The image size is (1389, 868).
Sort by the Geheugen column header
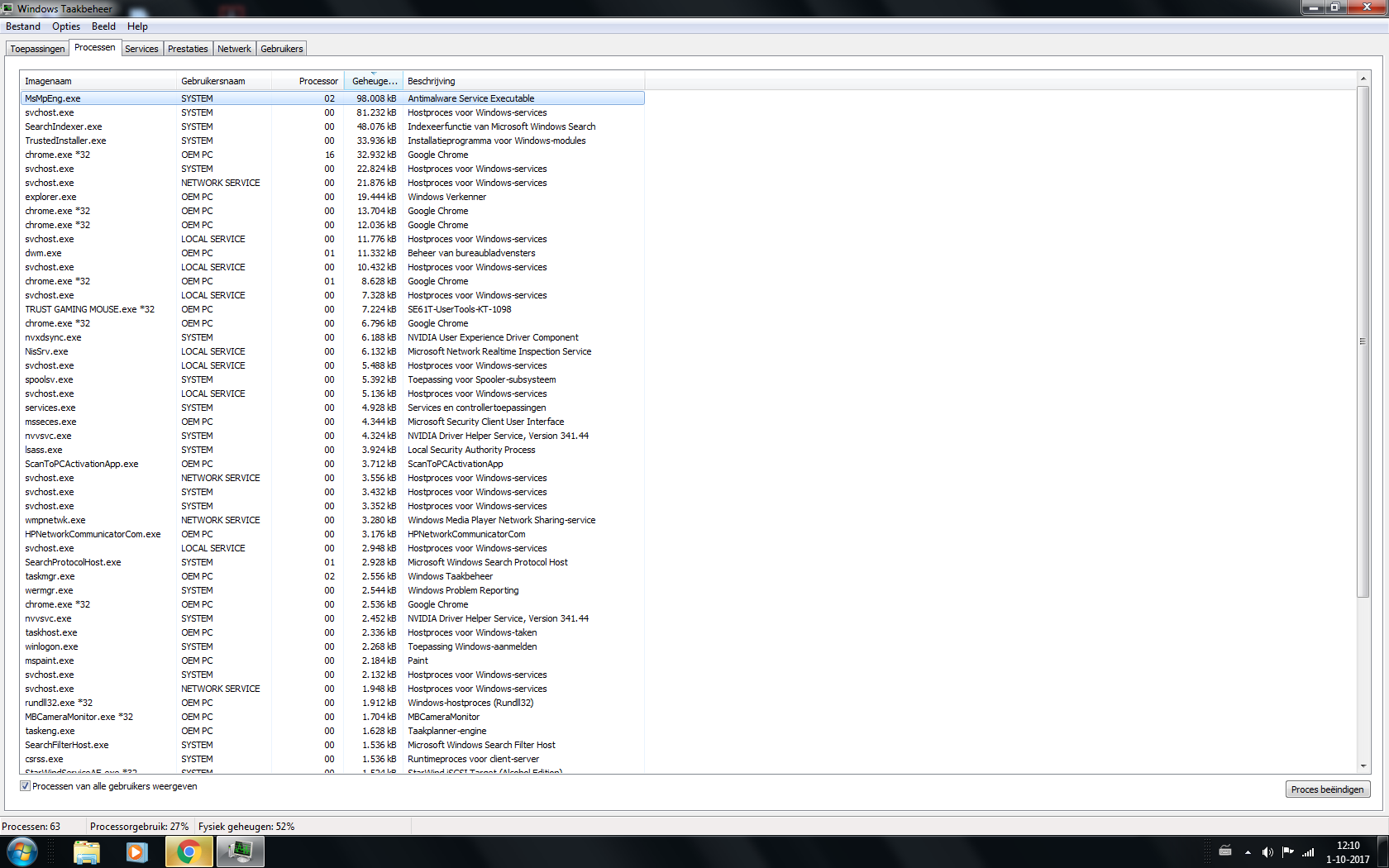coord(374,81)
